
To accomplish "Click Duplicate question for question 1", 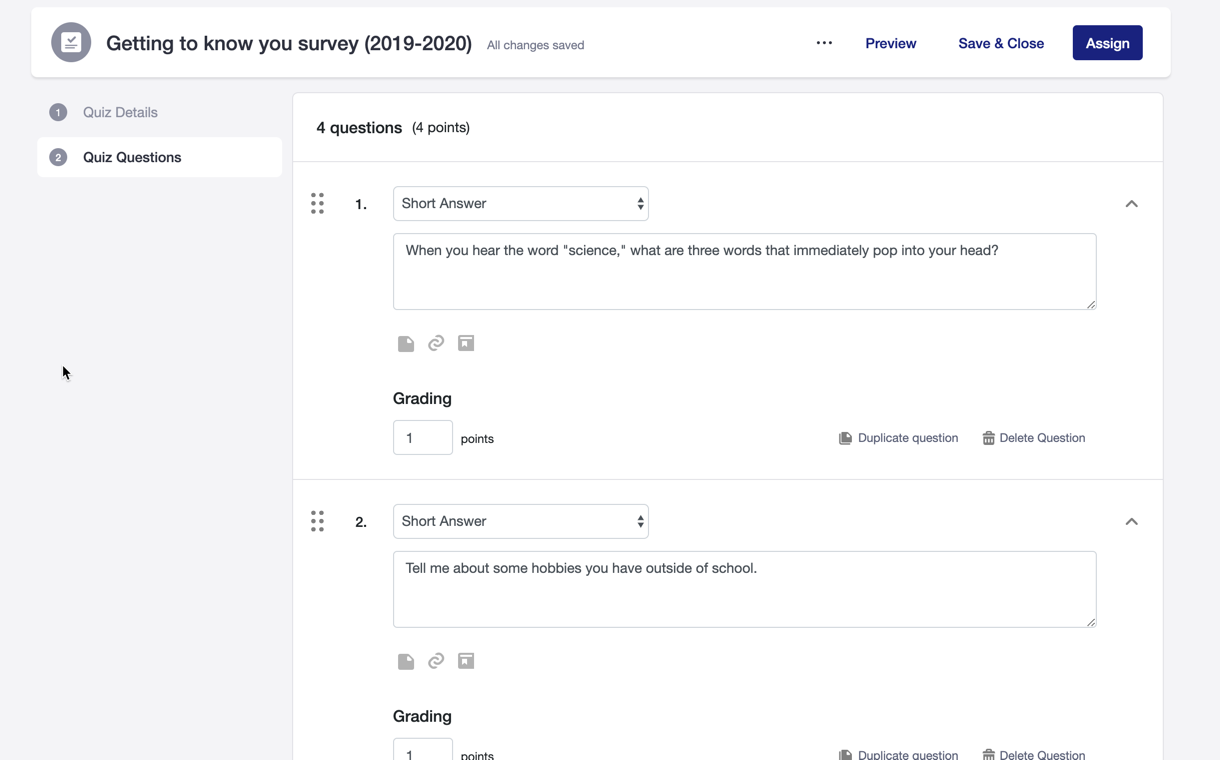I will pyautogui.click(x=898, y=438).
